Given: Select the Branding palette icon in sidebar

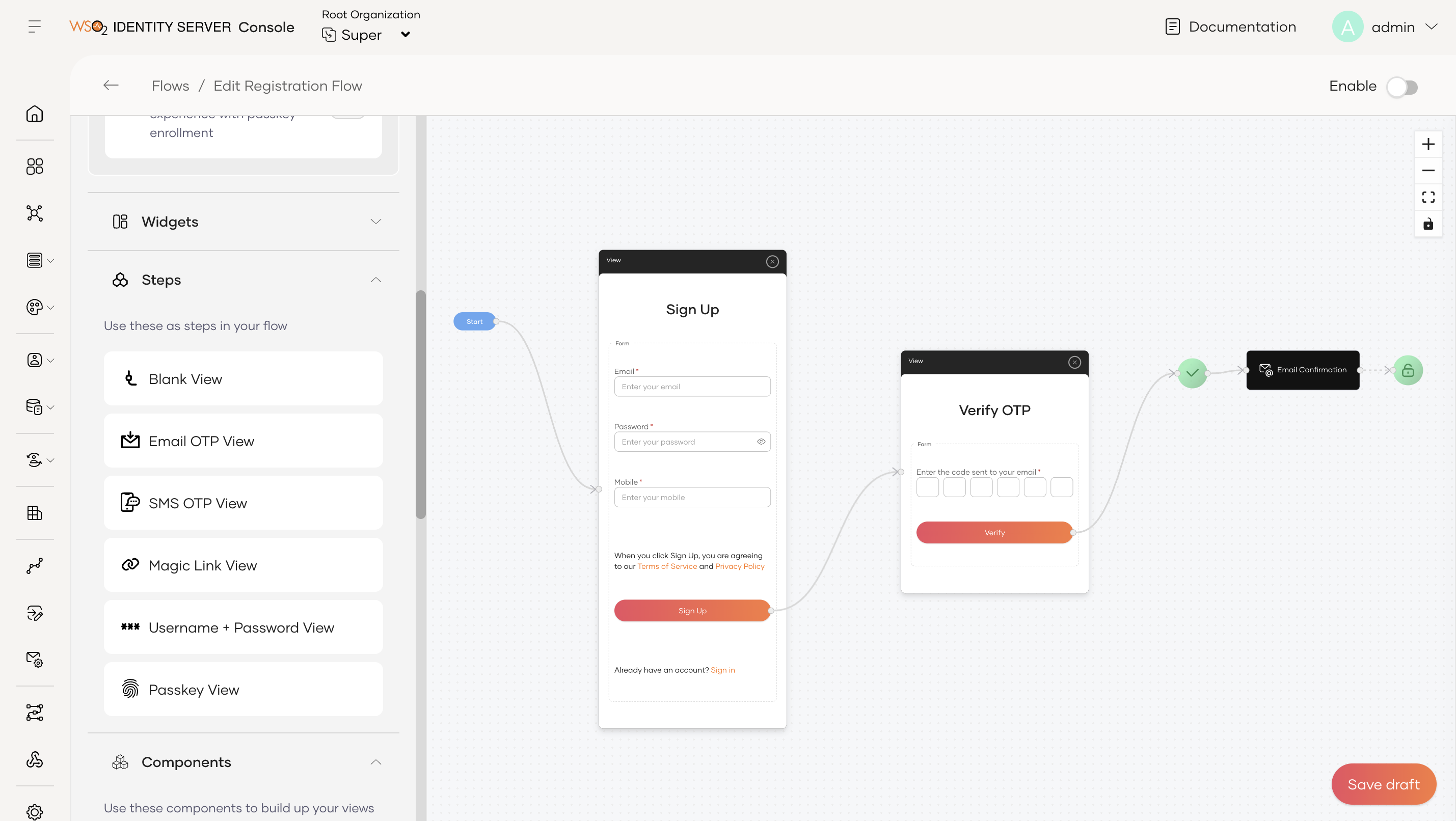Looking at the screenshot, I should tap(35, 308).
